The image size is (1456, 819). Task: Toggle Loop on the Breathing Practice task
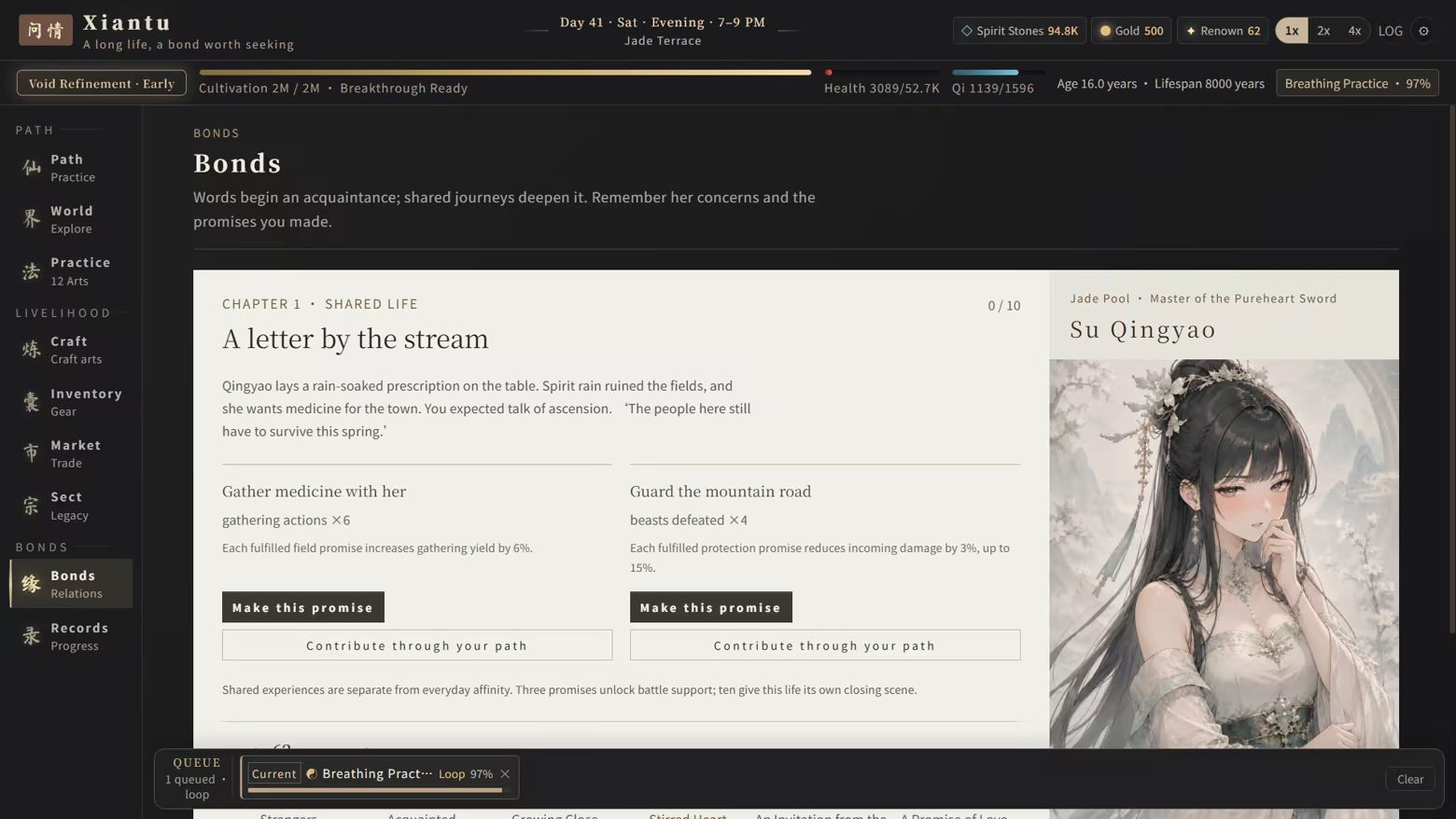(452, 773)
